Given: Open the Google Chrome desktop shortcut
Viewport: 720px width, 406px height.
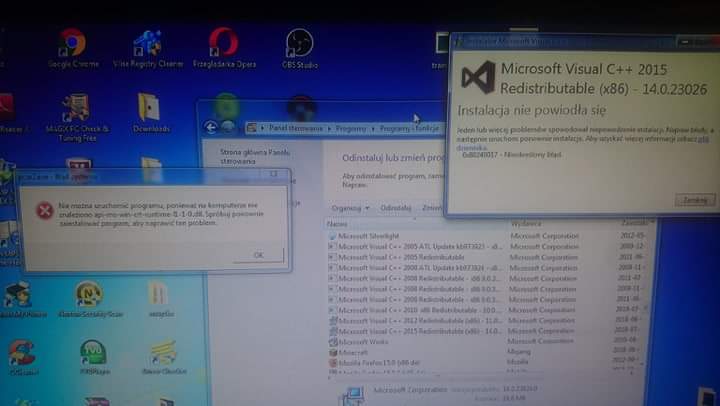Looking at the screenshot, I should pos(72,45).
